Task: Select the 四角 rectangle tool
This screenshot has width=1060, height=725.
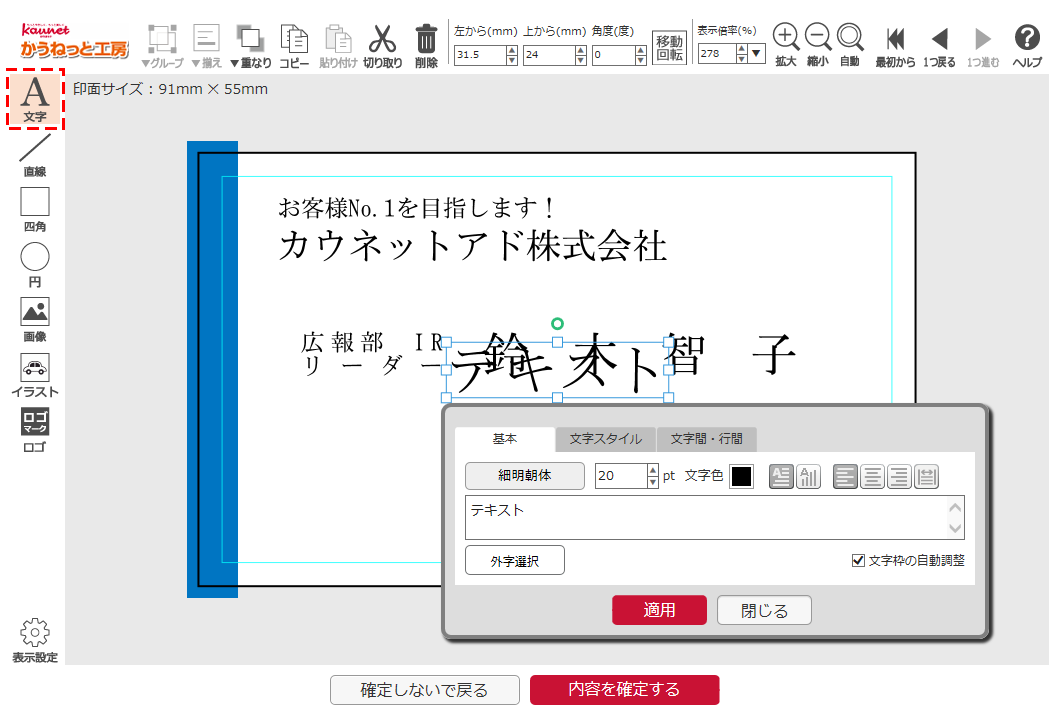Action: tap(35, 210)
